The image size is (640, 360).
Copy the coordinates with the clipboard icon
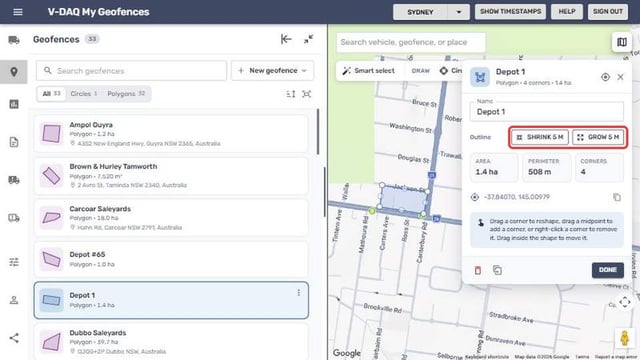(617, 197)
